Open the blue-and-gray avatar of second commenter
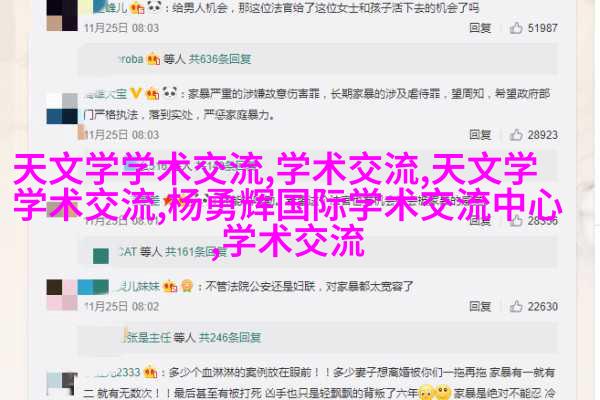Viewport: 600px width, 400px height. (62, 108)
